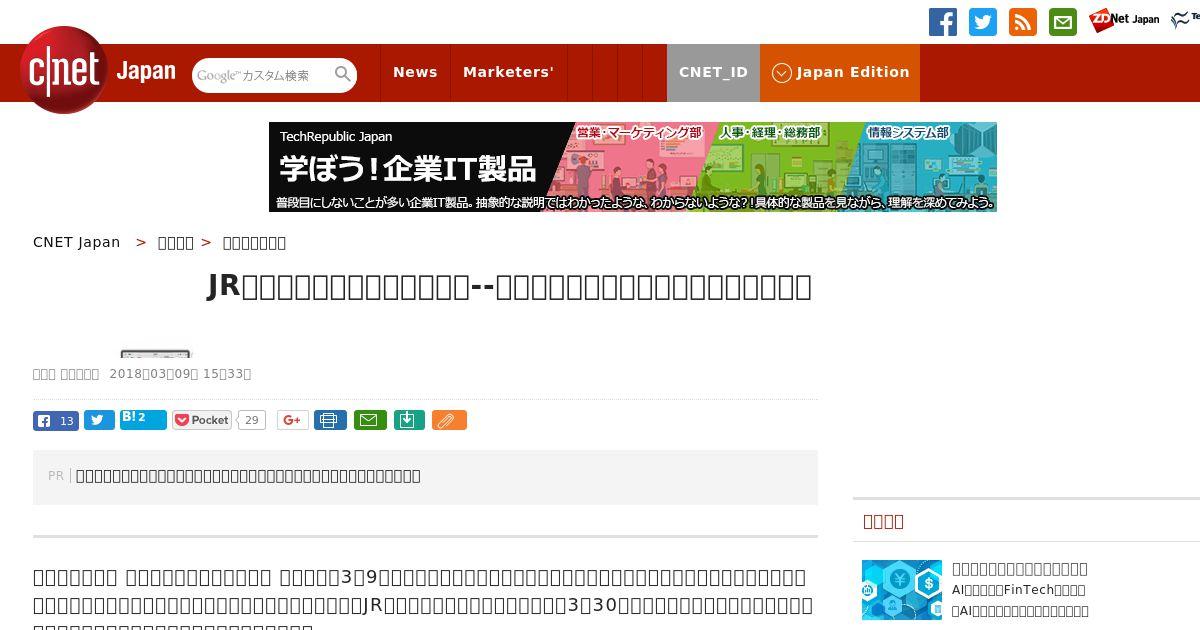
Task: Open the Twitter icon in top header
Action: click(983, 22)
